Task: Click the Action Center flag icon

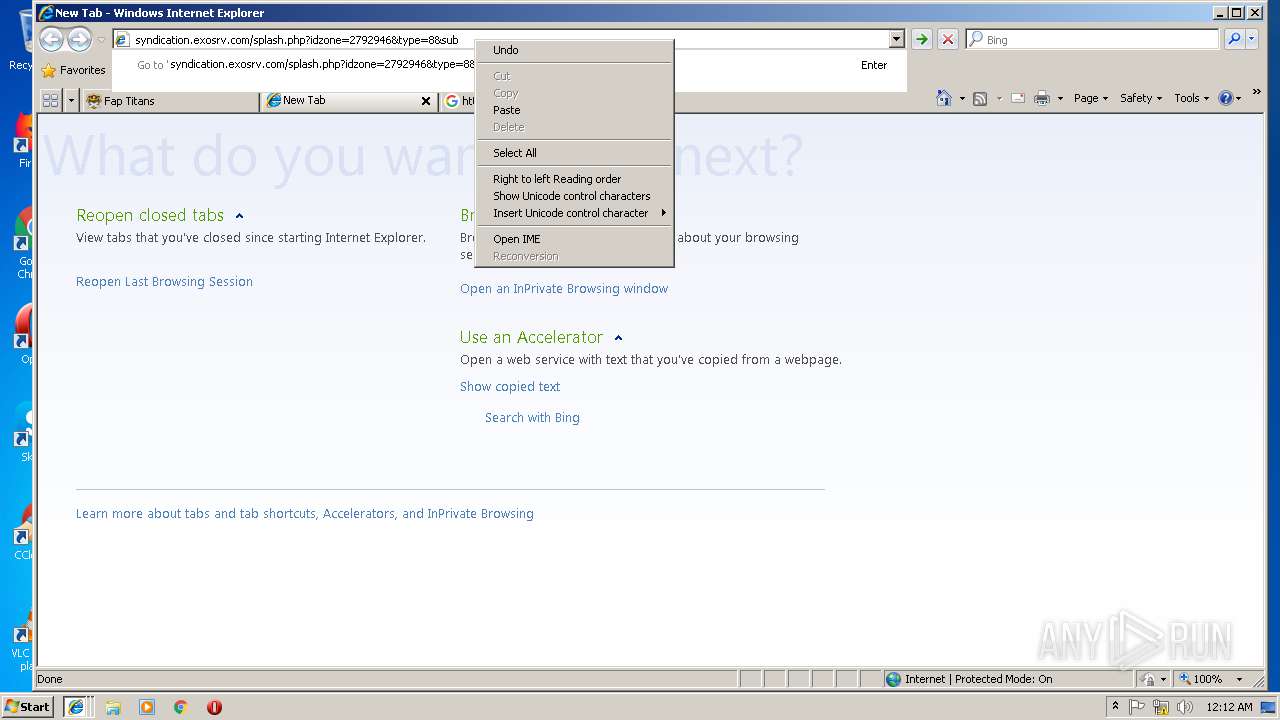Action: pos(1137,707)
